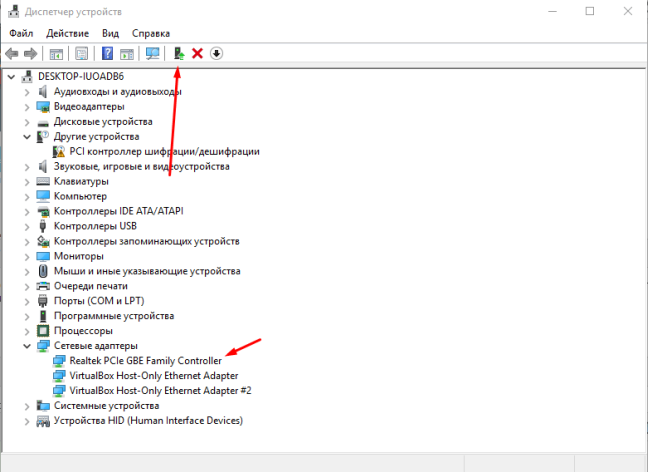Select the Контроллеры USB label

95,226
